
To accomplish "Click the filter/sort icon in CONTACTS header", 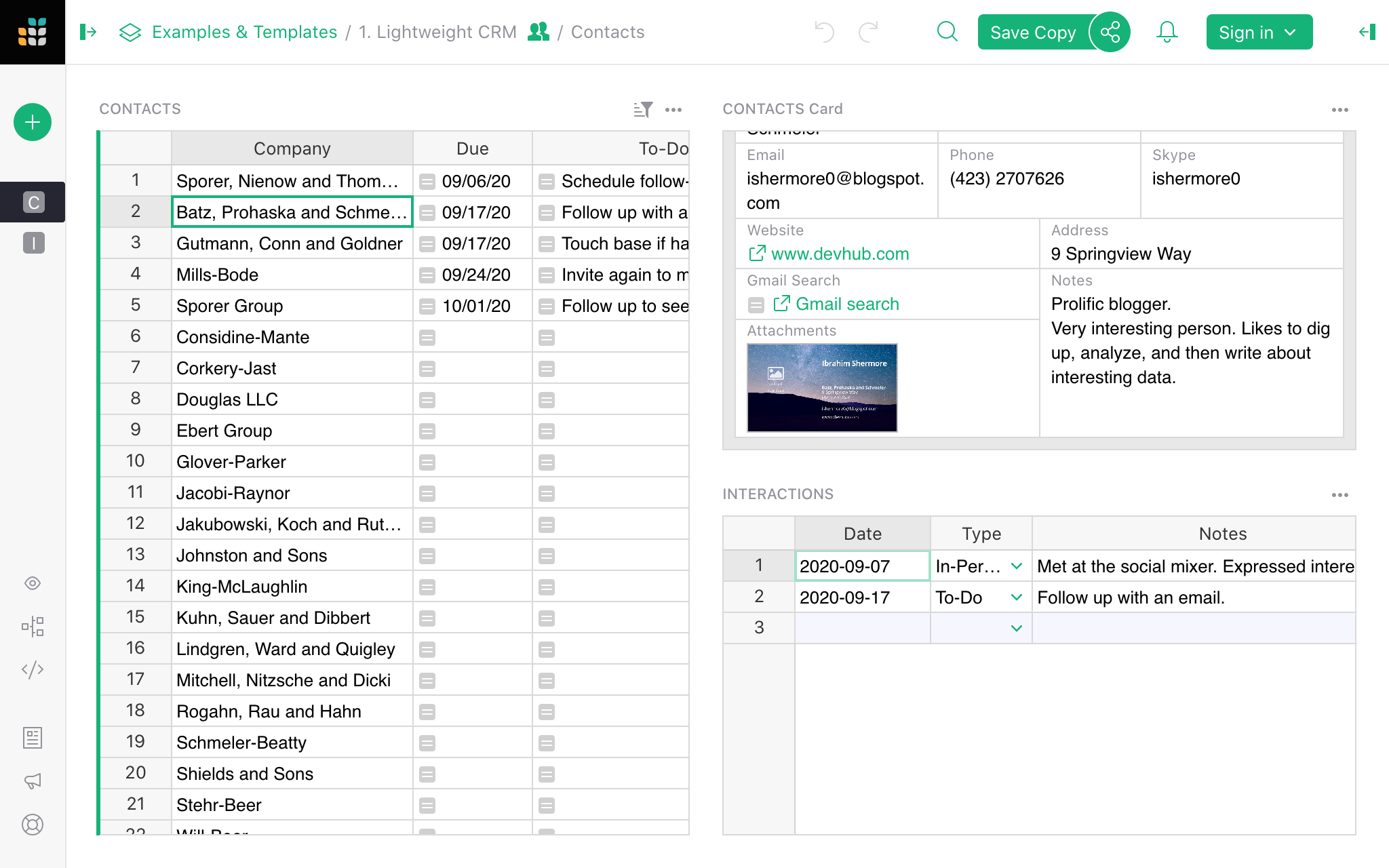I will coord(642,109).
